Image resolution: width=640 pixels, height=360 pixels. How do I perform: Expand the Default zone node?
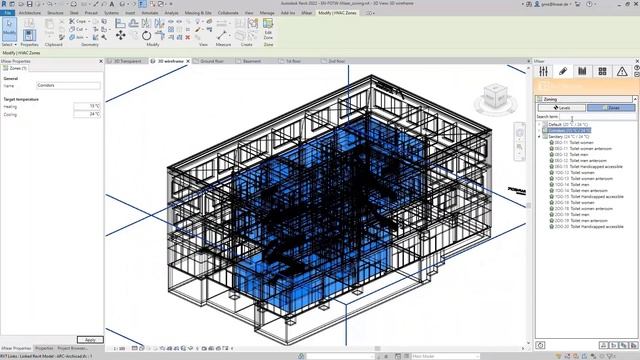pyautogui.click(x=539, y=124)
